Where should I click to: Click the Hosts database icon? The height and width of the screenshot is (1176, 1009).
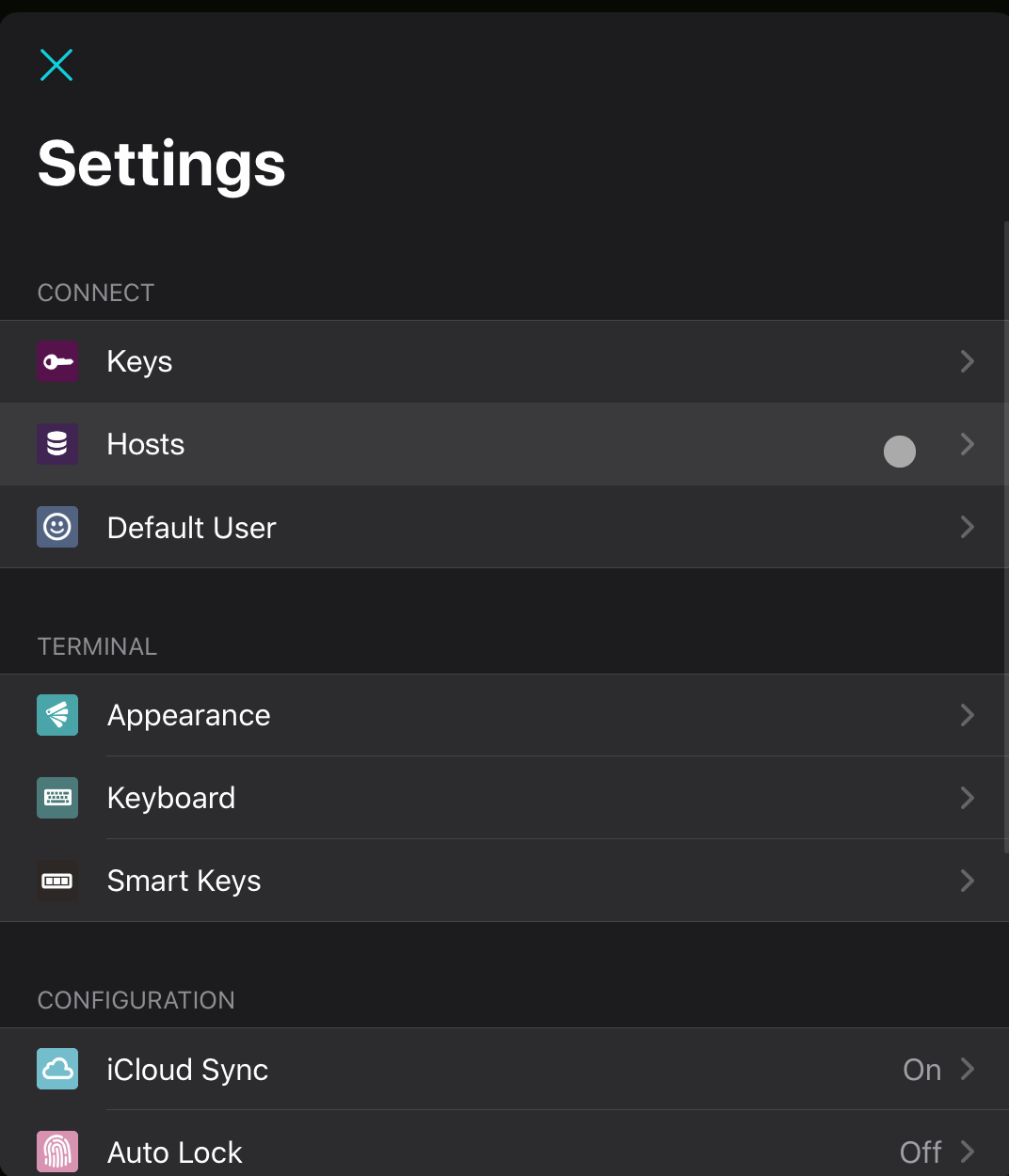57,444
